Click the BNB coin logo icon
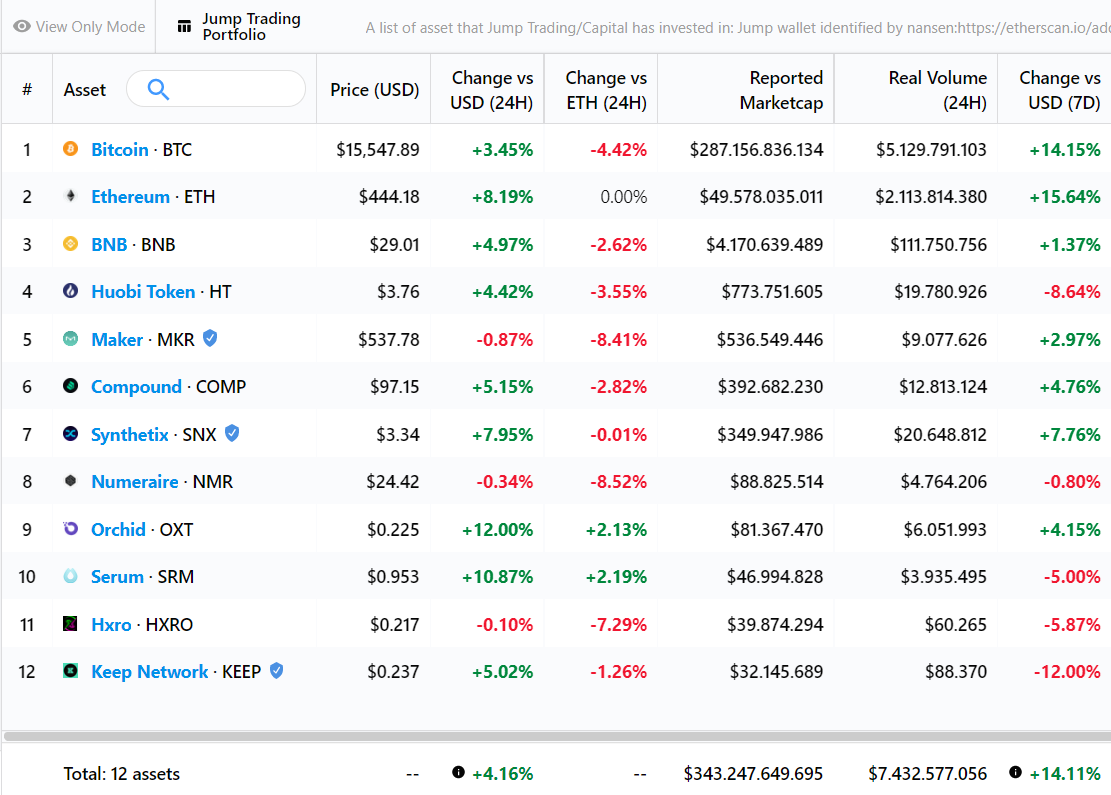This screenshot has height=795, width=1111. point(70,244)
